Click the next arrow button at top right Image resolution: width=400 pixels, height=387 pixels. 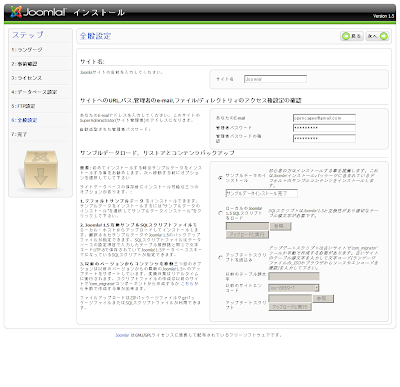pyautogui.click(x=377, y=36)
